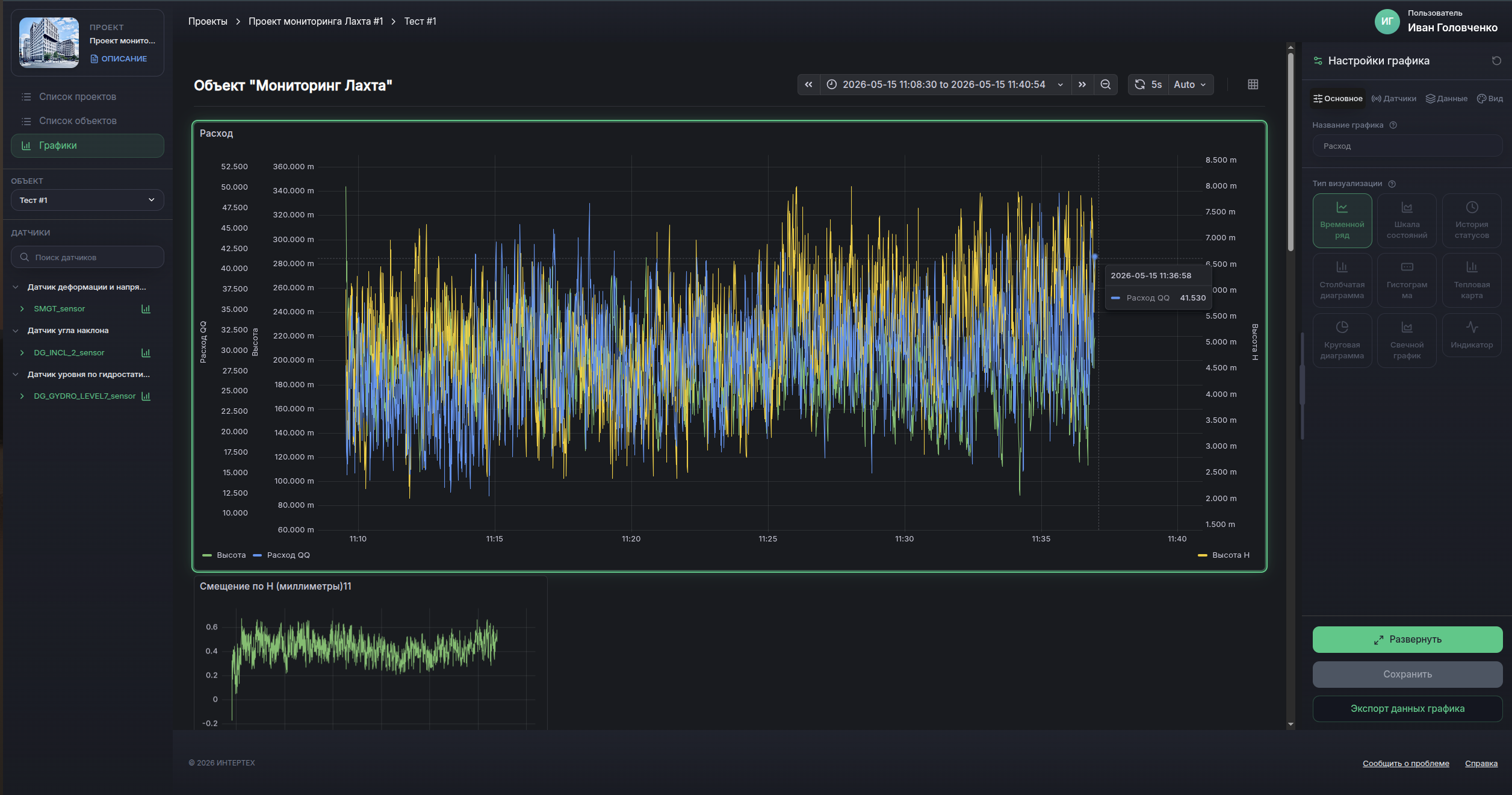Expand the DG_INCL_2_sensor tree row

coord(22,353)
